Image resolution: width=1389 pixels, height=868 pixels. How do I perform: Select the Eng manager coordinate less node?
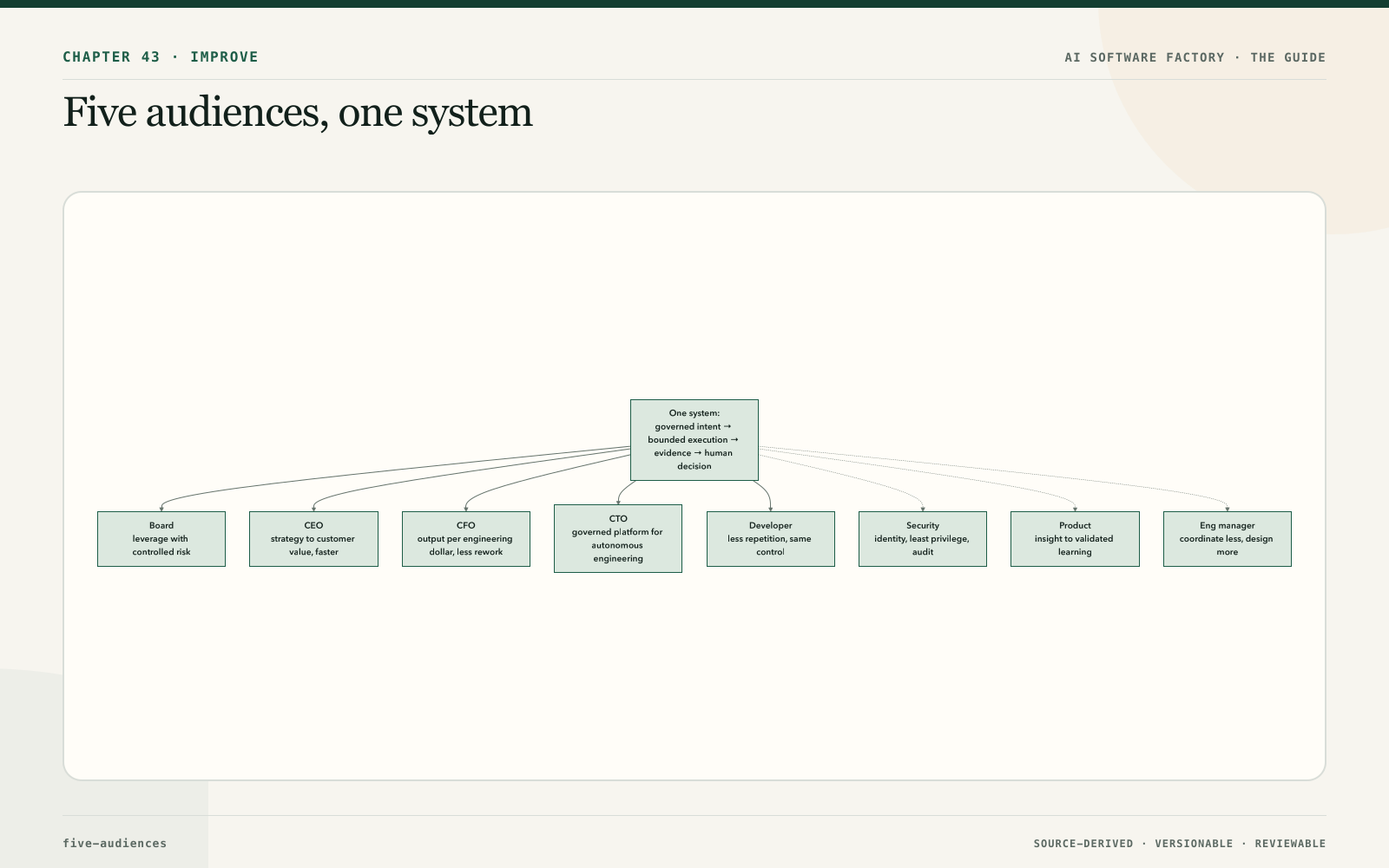tap(1228, 539)
